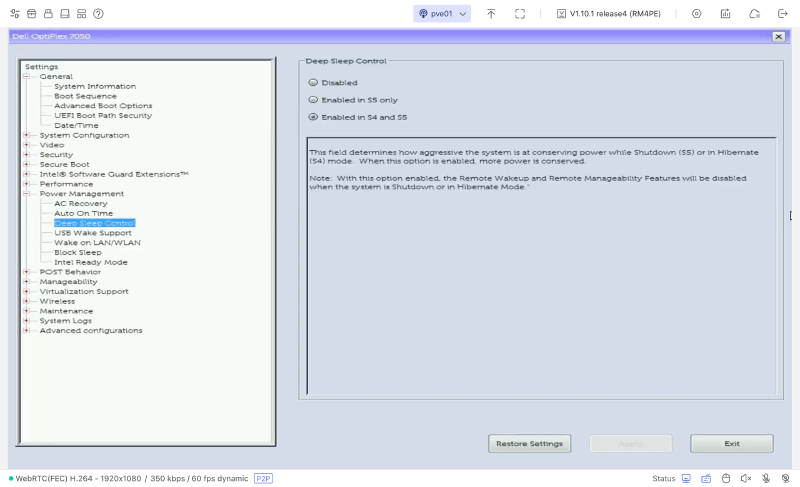Select USB Wake Support entry
This screenshot has height=487, width=800.
point(93,233)
